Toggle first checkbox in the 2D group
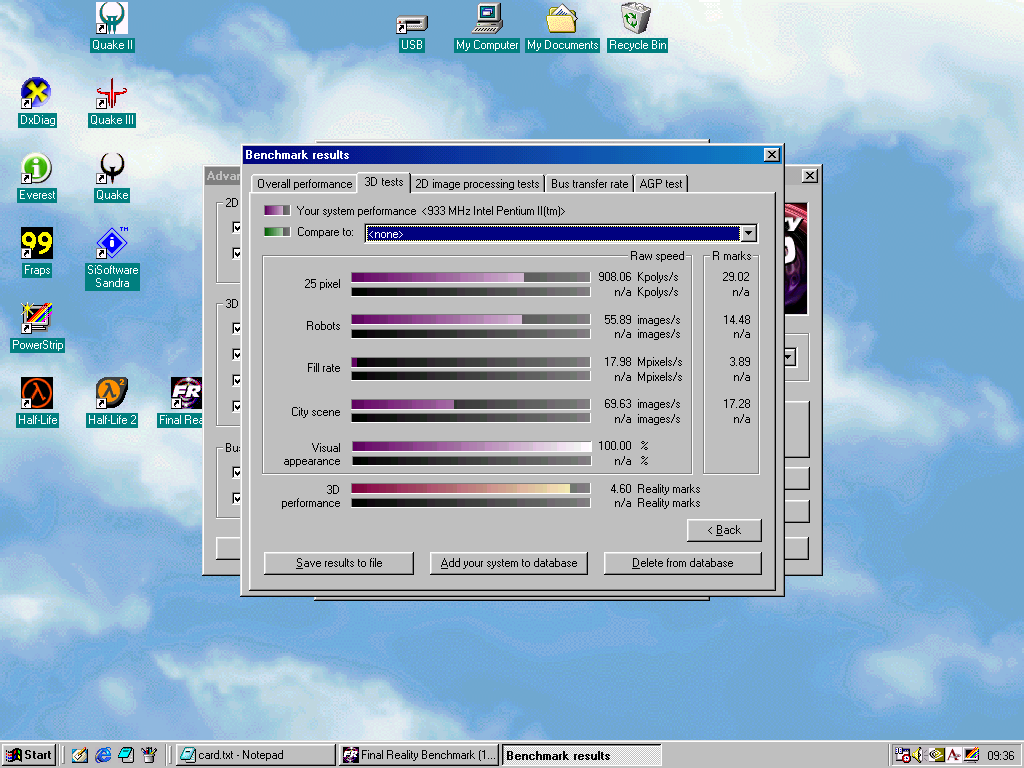Screen dimensions: 1024x768 click(237, 228)
